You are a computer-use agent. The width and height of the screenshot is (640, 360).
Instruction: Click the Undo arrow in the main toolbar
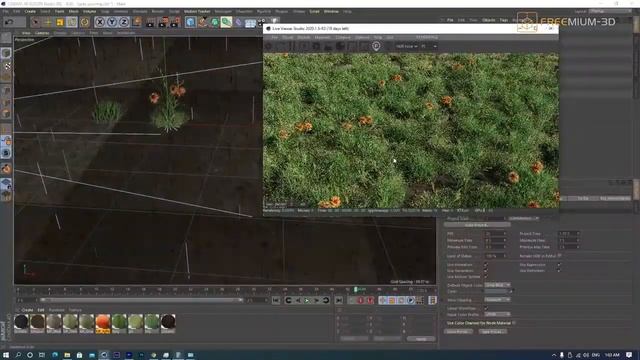(9, 22)
